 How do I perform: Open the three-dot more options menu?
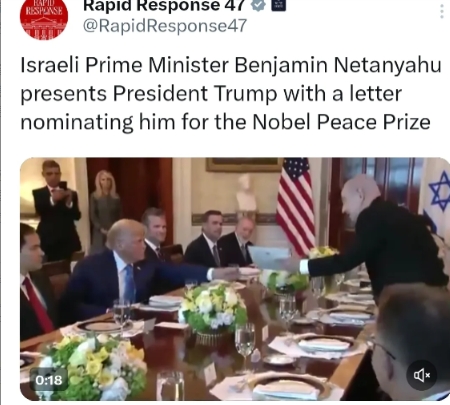point(442,10)
